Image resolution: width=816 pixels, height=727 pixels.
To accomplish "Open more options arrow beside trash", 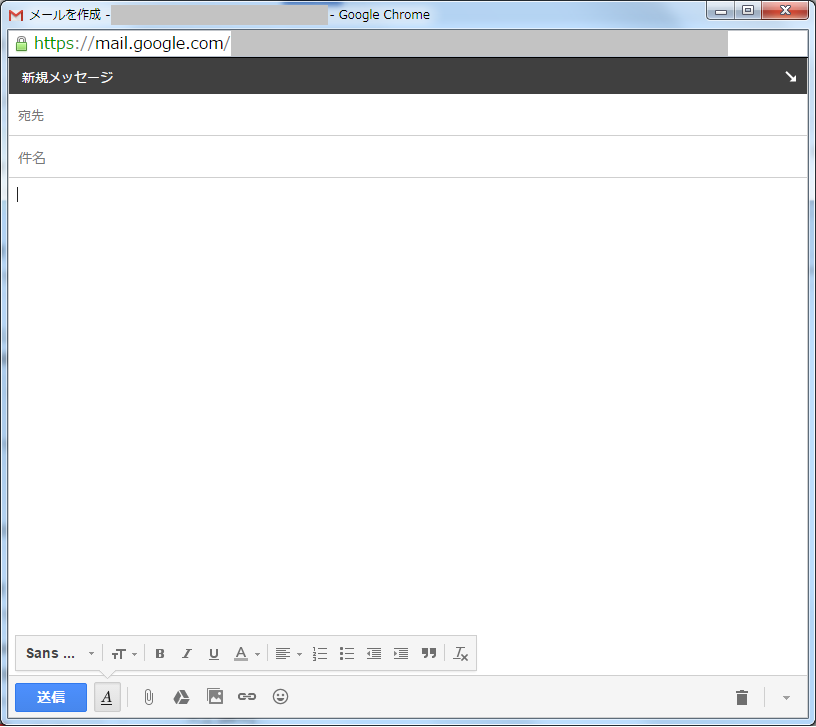I will pyautogui.click(x=786, y=697).
